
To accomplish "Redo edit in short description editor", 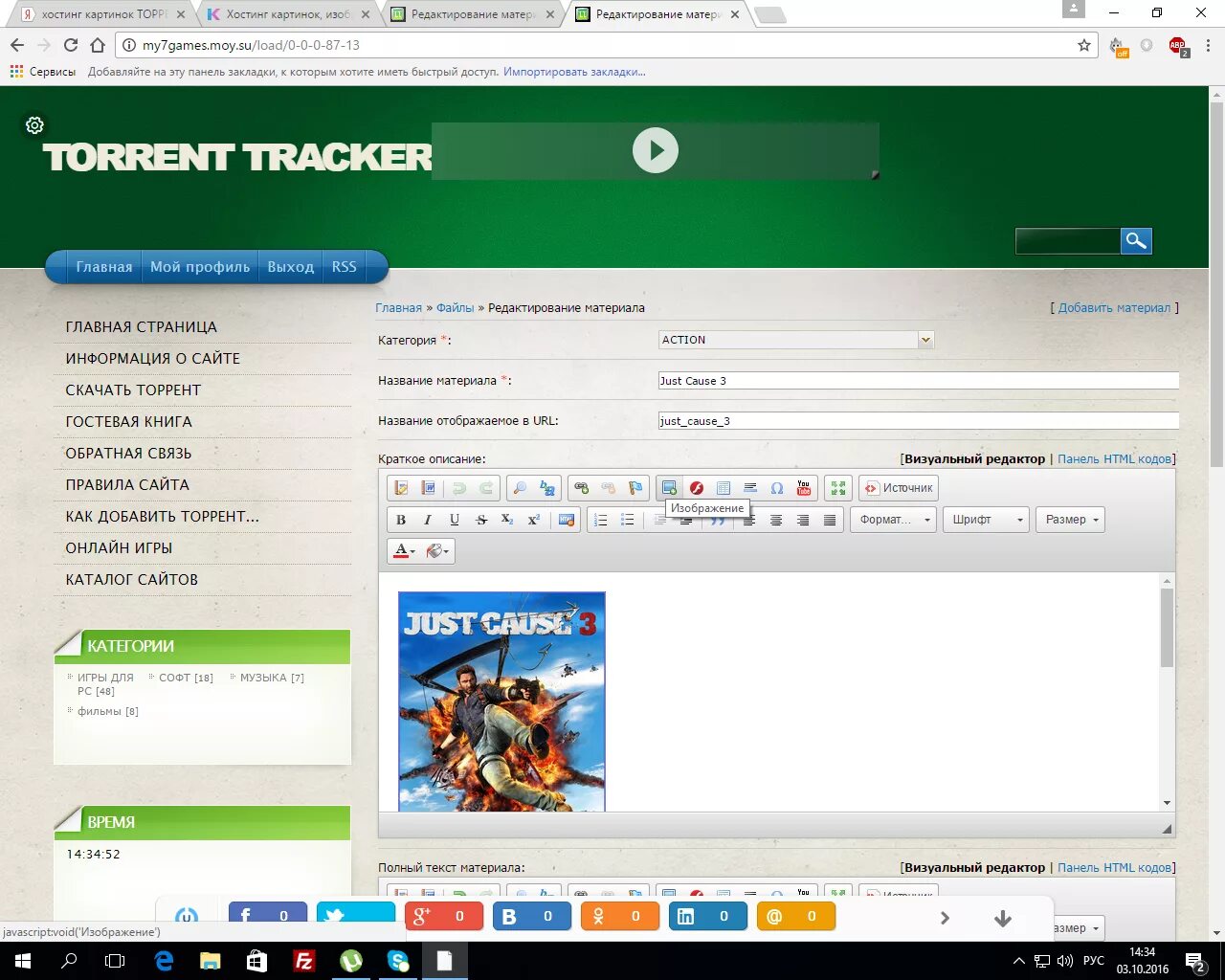I will [486, 488].
